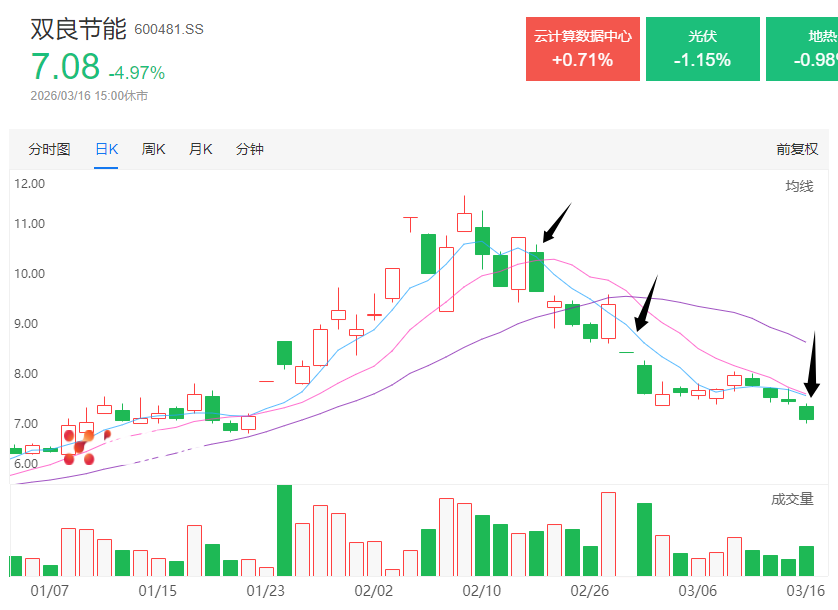The image size is (838, 610).
Task: Select the 分钟 minute chart tab
Action: point(249,149)
